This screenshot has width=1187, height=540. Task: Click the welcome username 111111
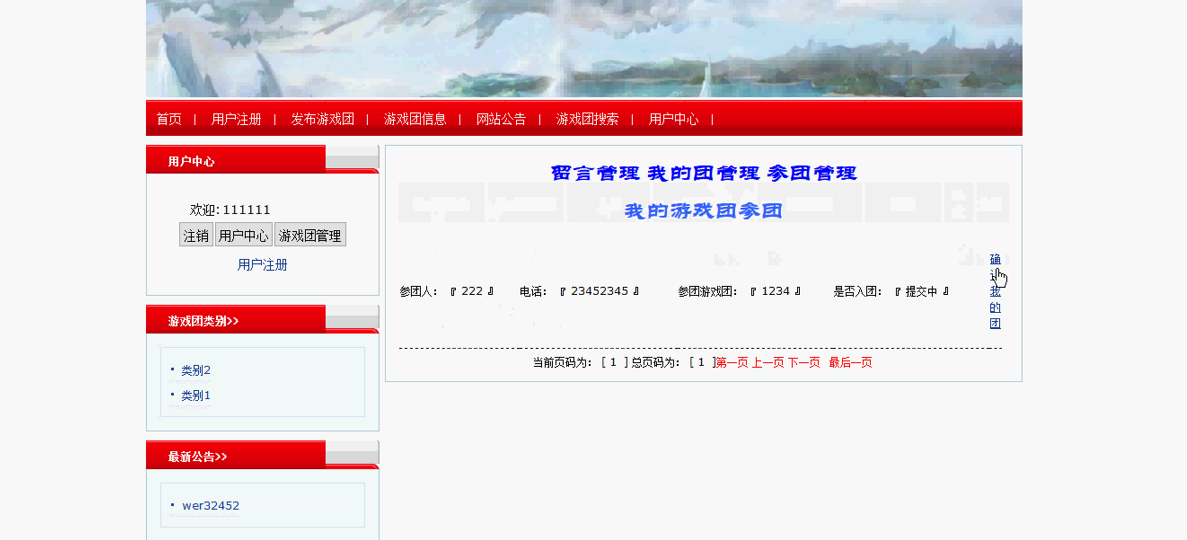point(247,210)
